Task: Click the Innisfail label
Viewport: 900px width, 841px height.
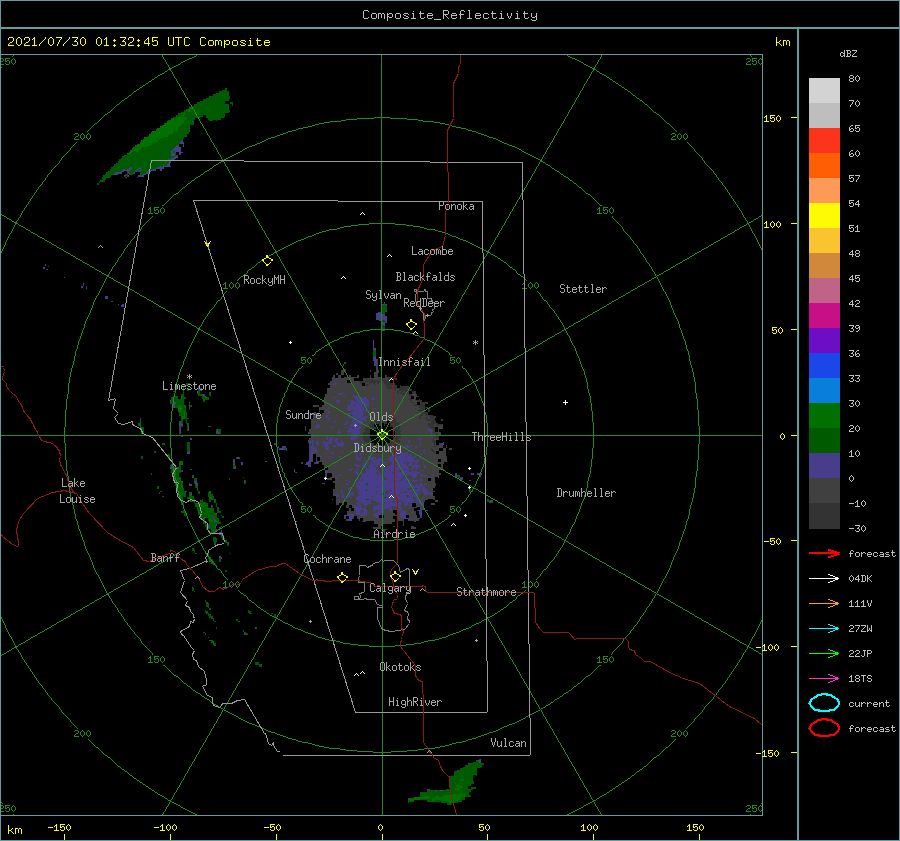Action: pos(404,362)
